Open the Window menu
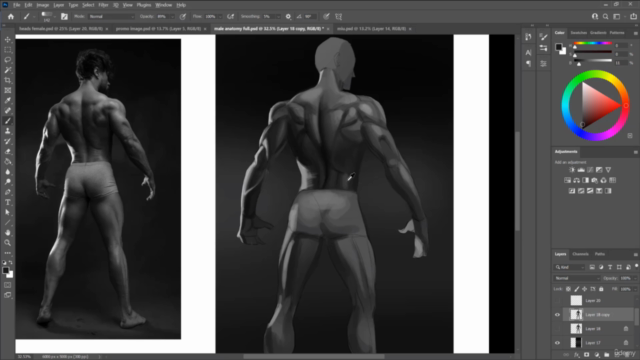The height and width of the screenshot is (360, 640). tap(163, 5)
